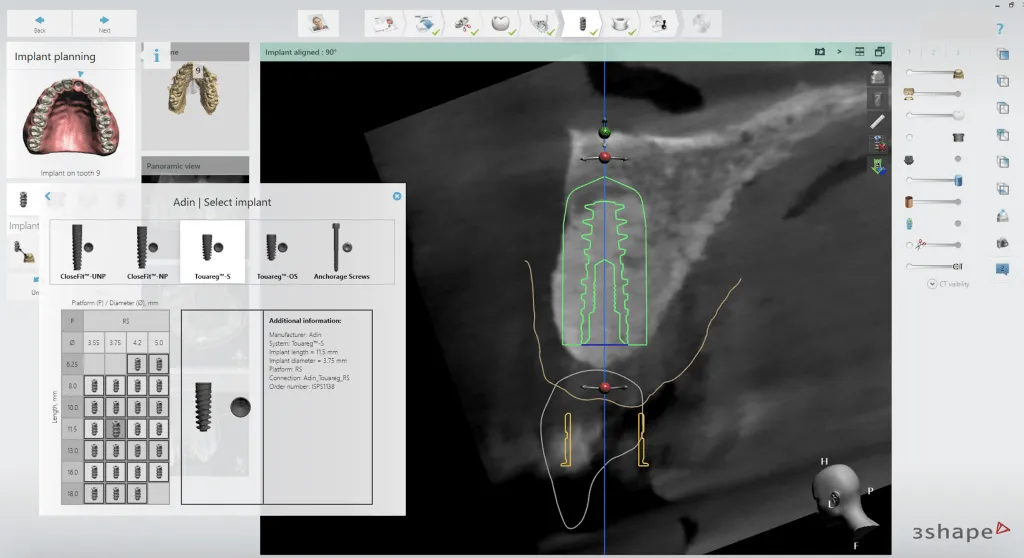The image size is (1024, 558).
Task: Open the approval stamp workflow step
Action: click(660, 24)
